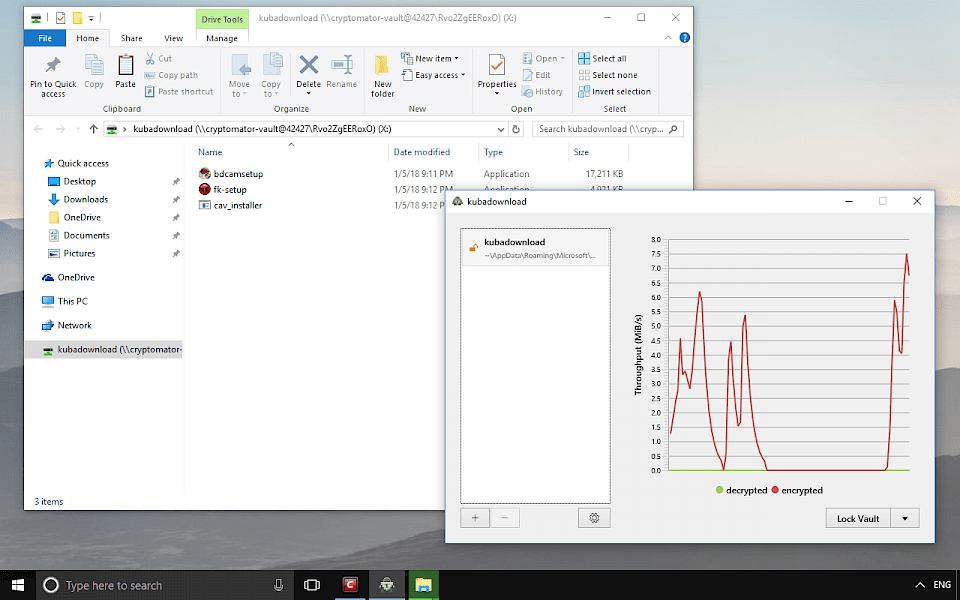
Task: Click the Drive Tools contextual tab
Action: click(222, 19)
